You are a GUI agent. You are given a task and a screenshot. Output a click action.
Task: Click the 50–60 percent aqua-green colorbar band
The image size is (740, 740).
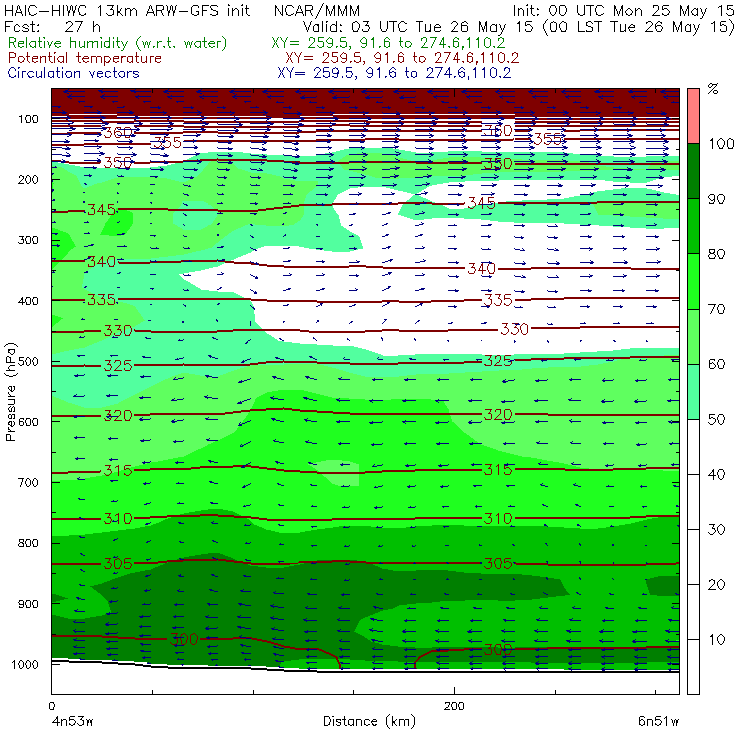coord(693,392)
